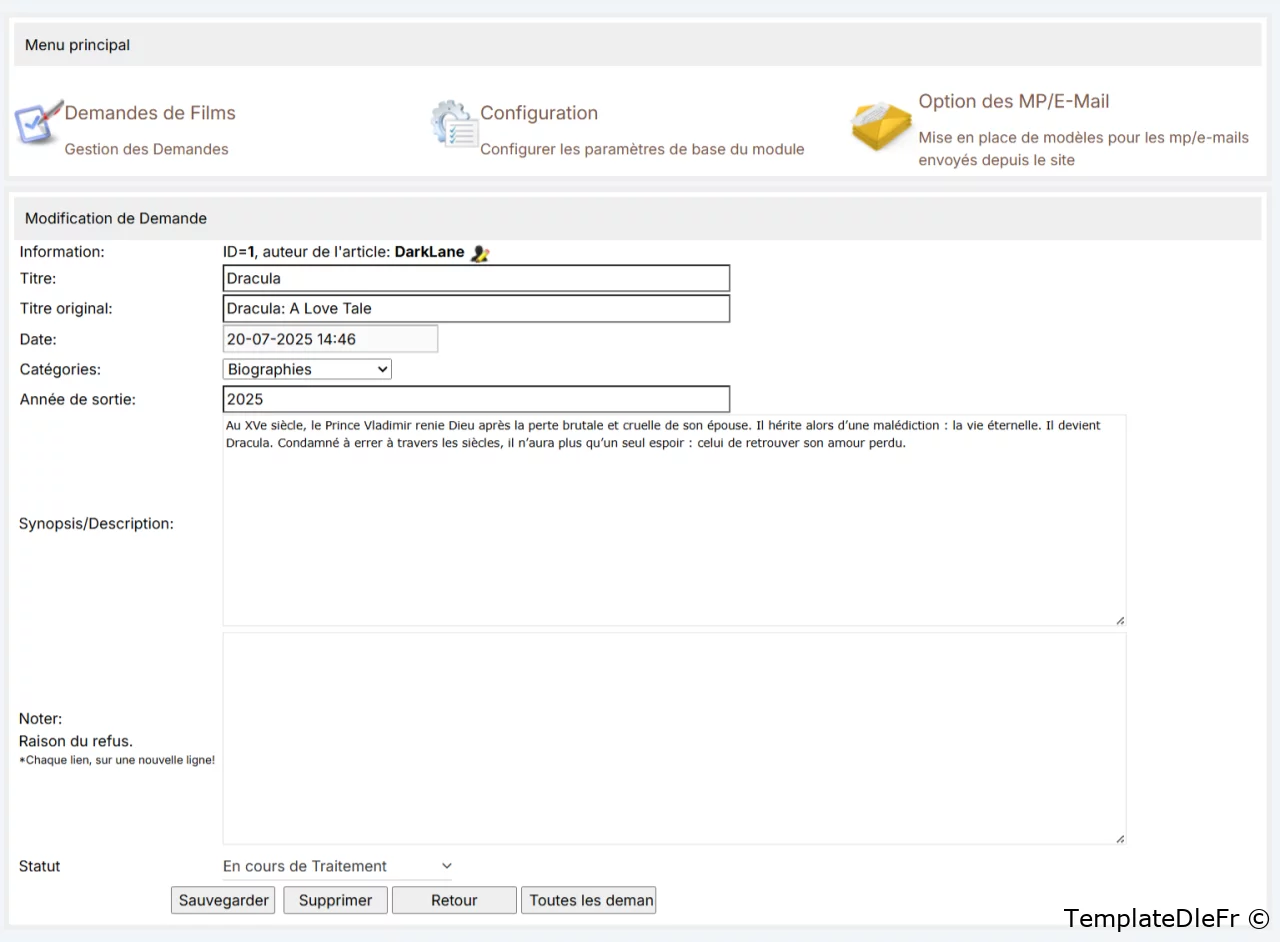Focus the Titre field containing Dracula
The image size is (1280, 942).
click(x=476, y=278)
